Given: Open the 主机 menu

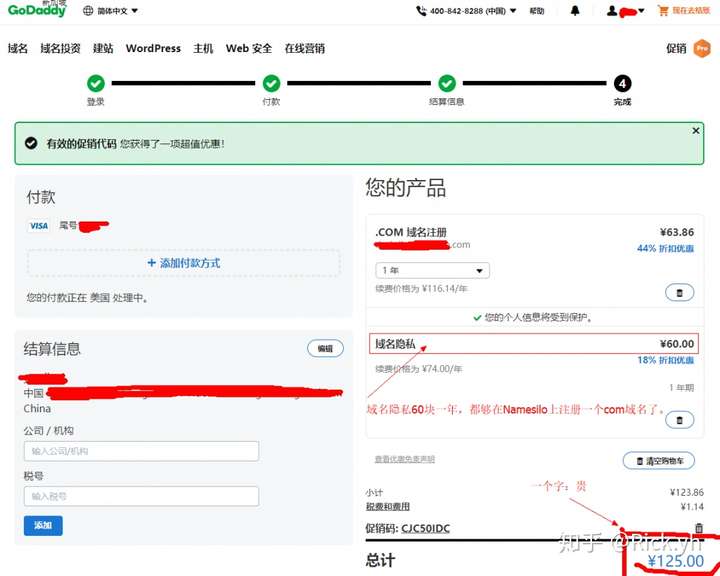Looking at the screenshot, I should coord(203,48).
